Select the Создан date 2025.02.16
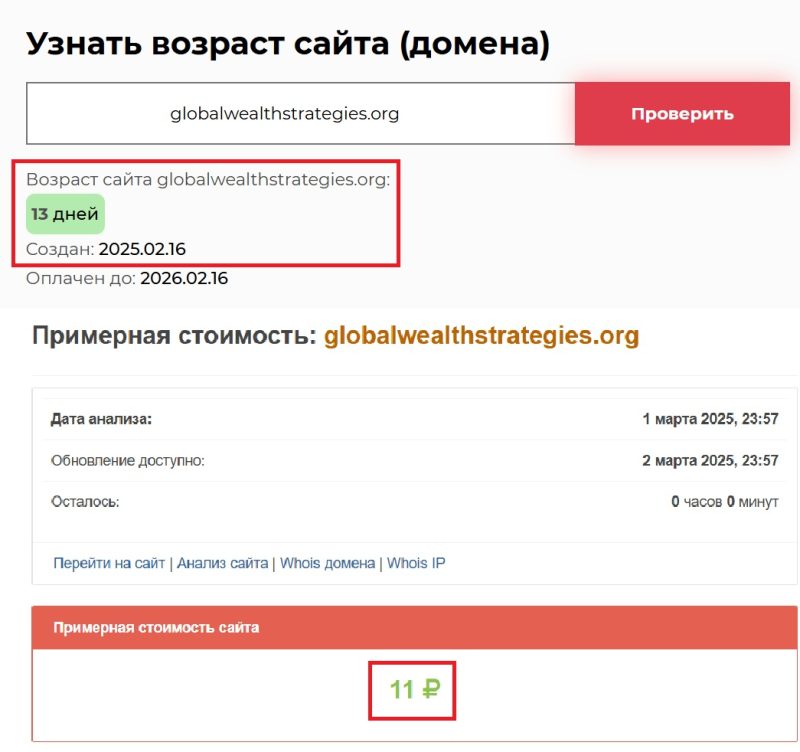The width and height of the screenshot is (800, 752). [142, 249]
